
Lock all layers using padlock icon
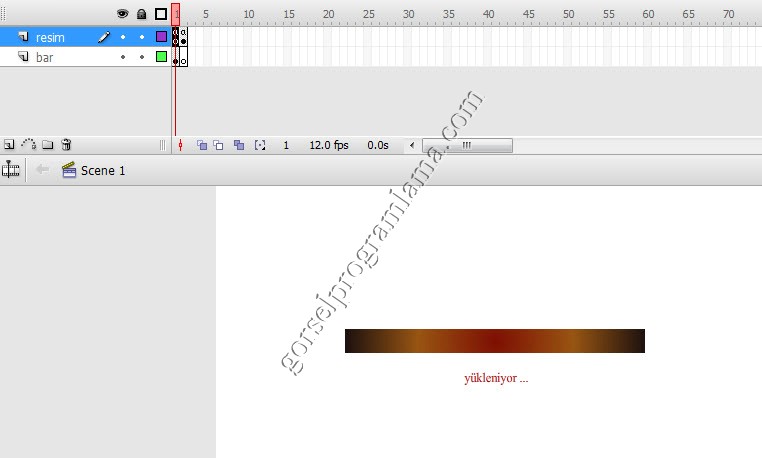(142, 14)
